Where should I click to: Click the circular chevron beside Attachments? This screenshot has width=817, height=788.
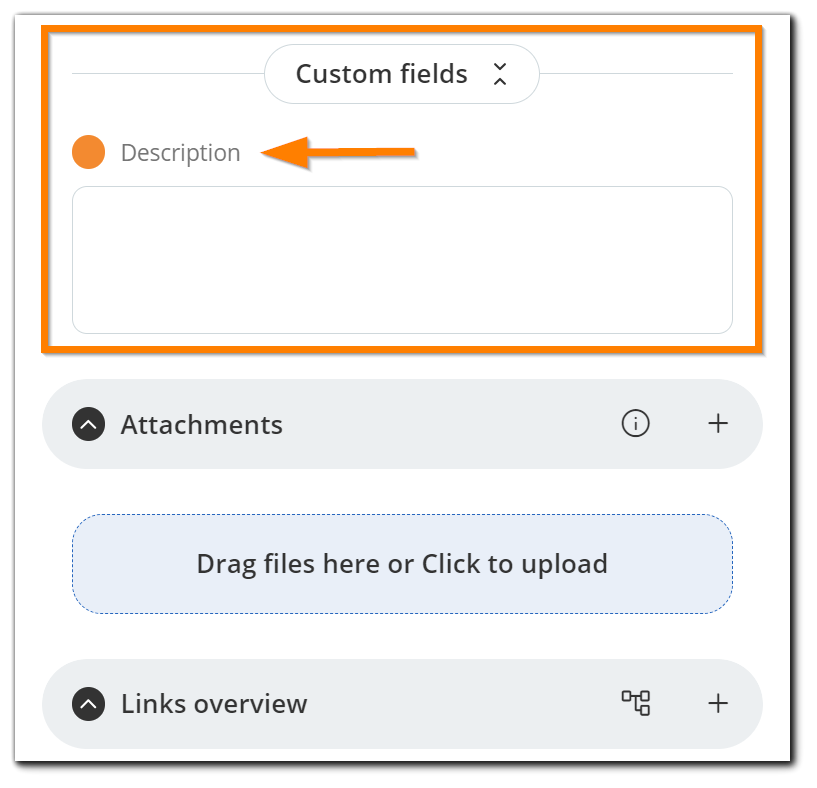pos(88,424)
